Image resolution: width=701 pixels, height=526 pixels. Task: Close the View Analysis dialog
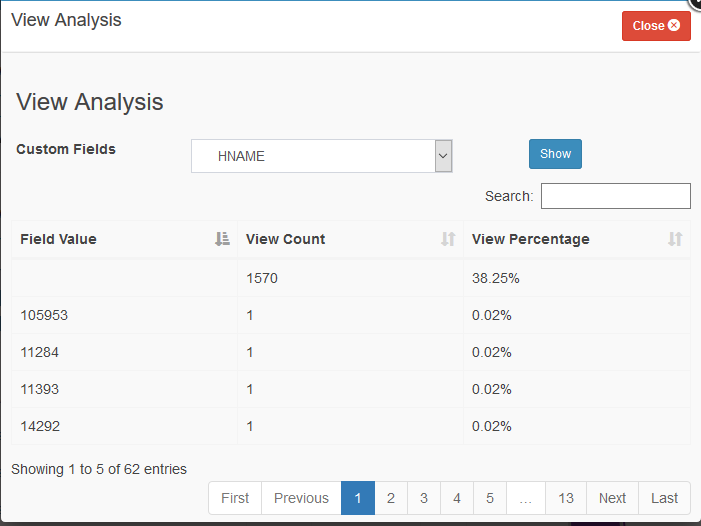point(655,26)
